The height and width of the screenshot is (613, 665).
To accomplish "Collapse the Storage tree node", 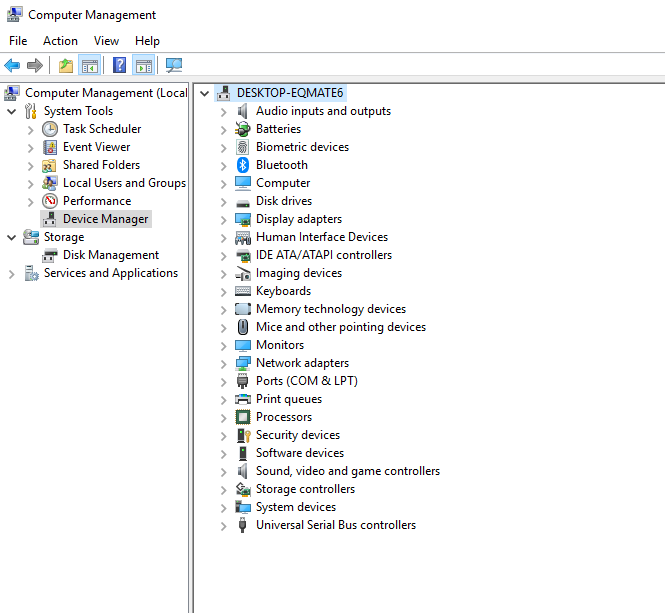I will (12, 238).
